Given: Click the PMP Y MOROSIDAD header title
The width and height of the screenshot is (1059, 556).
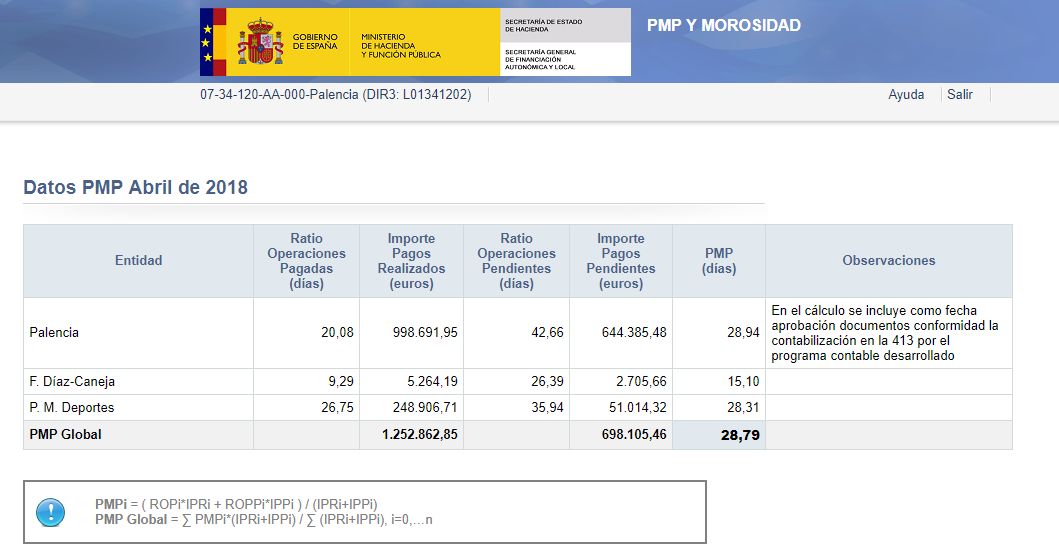Looking at the screenshot, I should (x=723, y=26).
